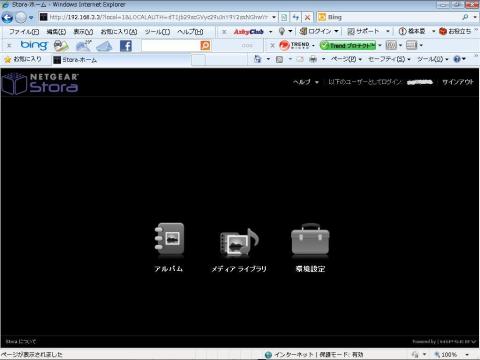Image resolution: width=480 pixels, height=360 pixels.
Task: Click the 100% zoom level in status bar
Action: click(x=449, y=355)
